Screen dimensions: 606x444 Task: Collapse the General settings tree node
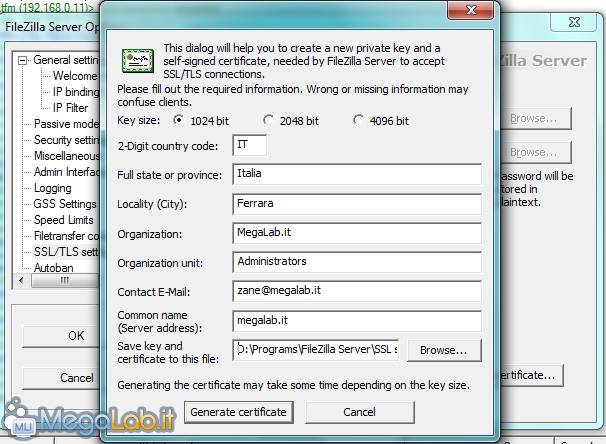[23, 60]
